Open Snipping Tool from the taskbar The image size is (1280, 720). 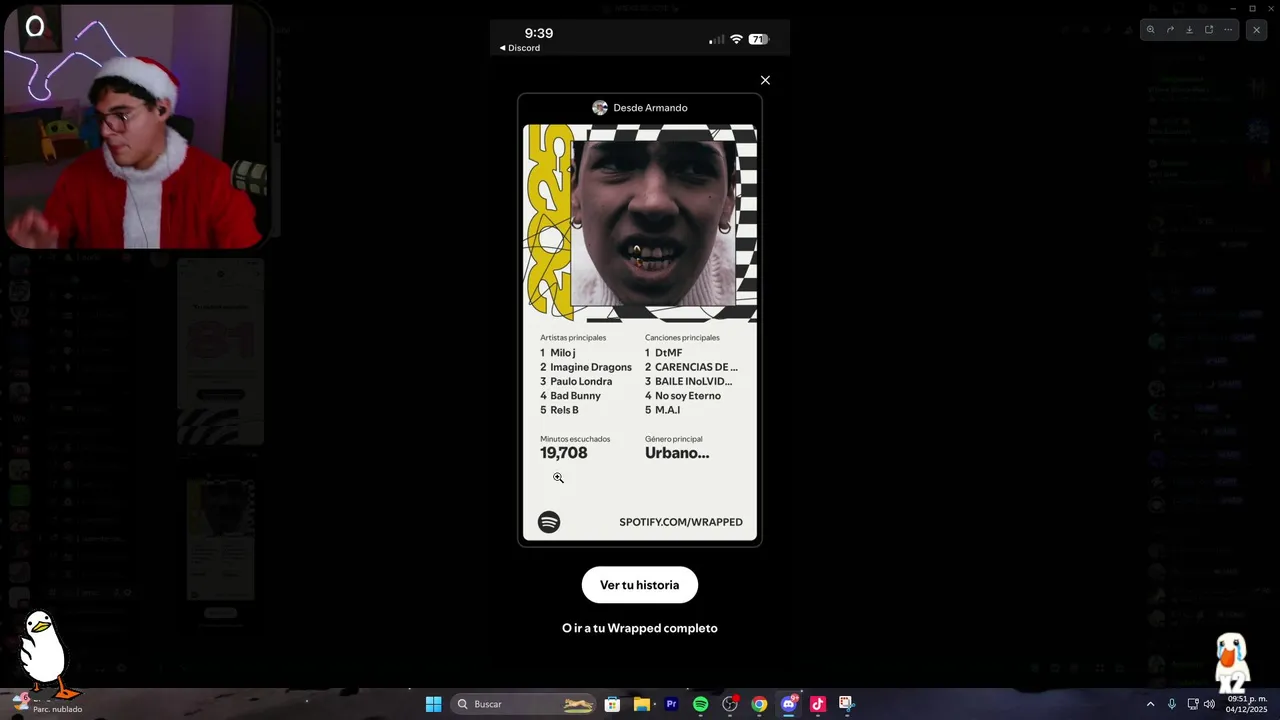tap(846, 704)
